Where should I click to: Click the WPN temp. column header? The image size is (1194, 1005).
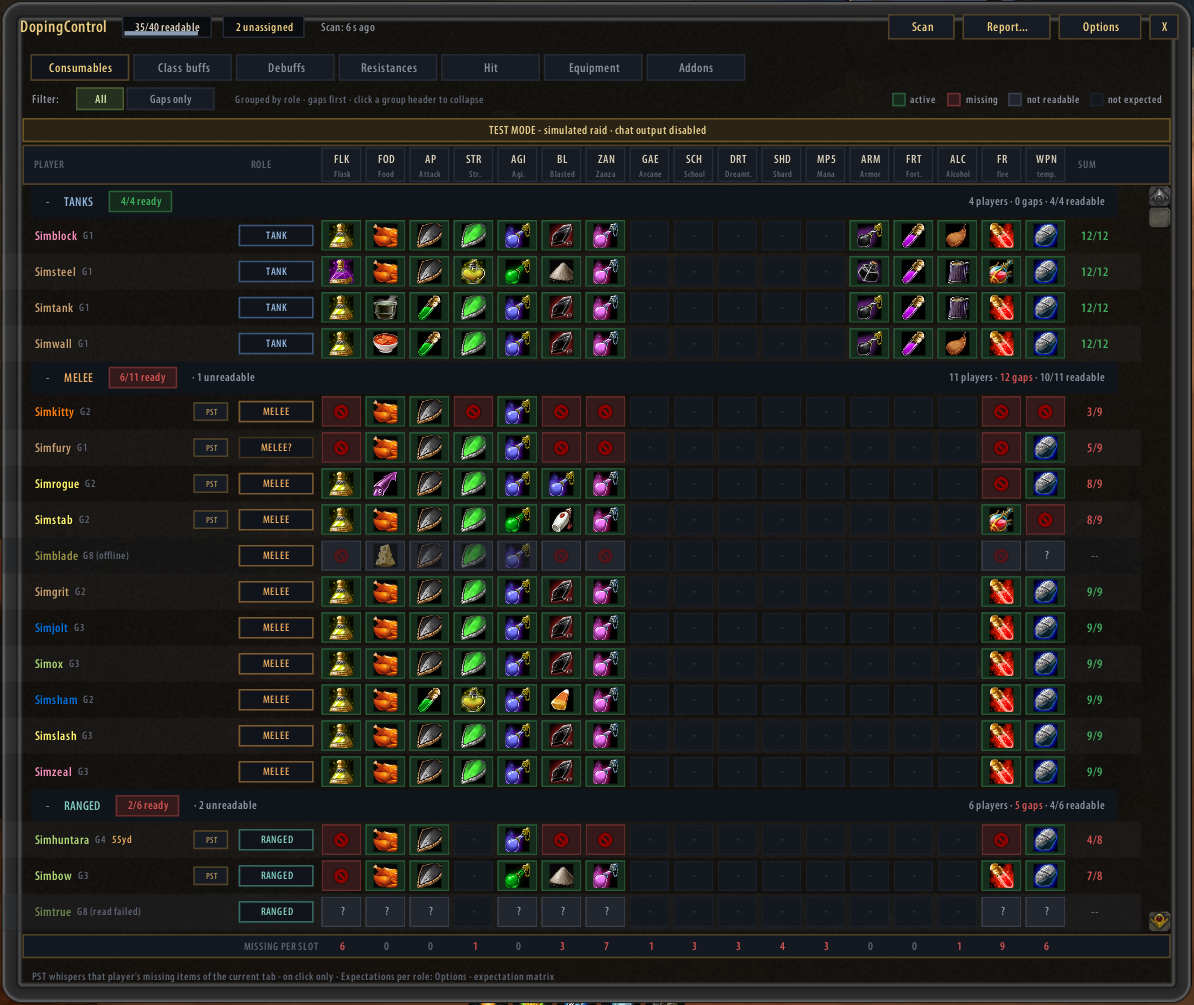coord(1046,164)
